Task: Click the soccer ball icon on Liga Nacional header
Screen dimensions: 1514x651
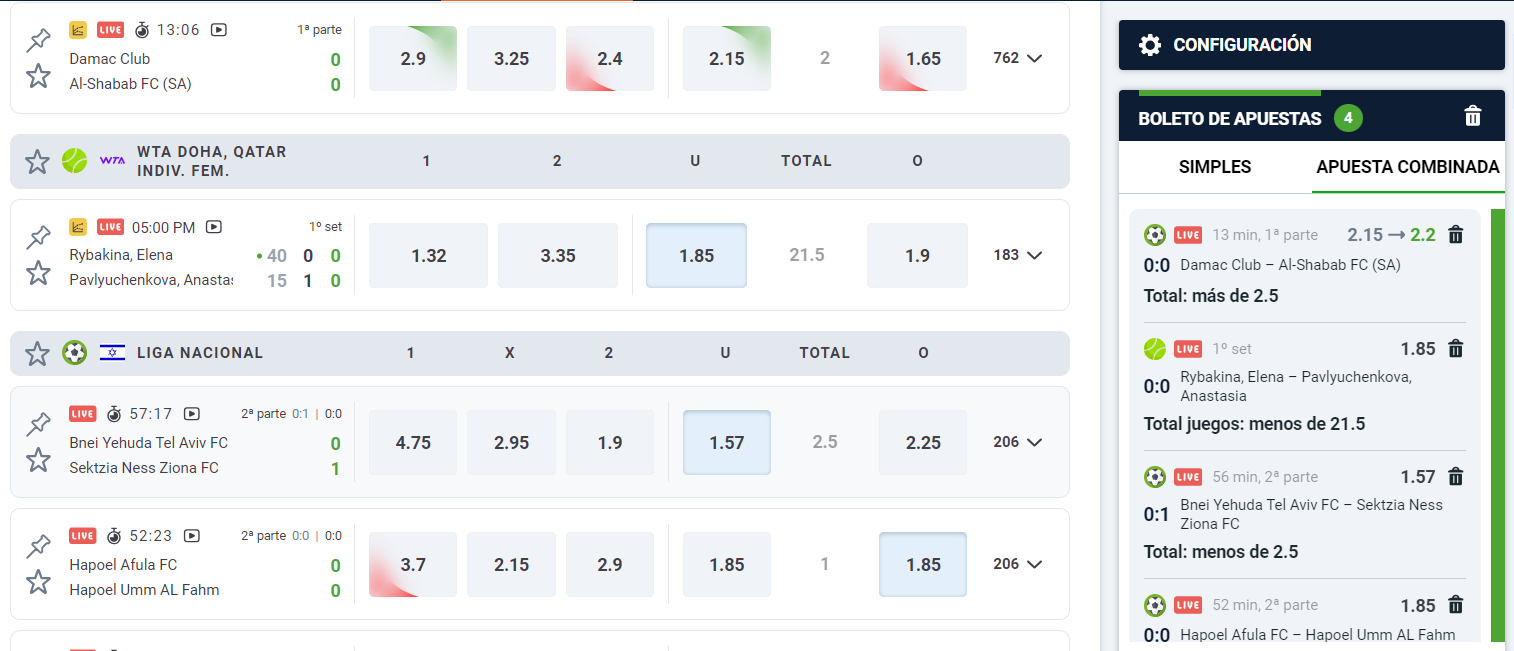Action: point(74,353)
